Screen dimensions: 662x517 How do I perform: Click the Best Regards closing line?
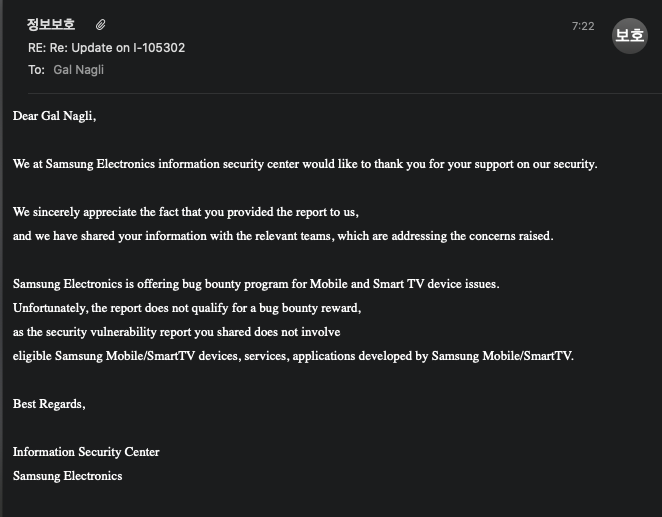pos(49,404)
